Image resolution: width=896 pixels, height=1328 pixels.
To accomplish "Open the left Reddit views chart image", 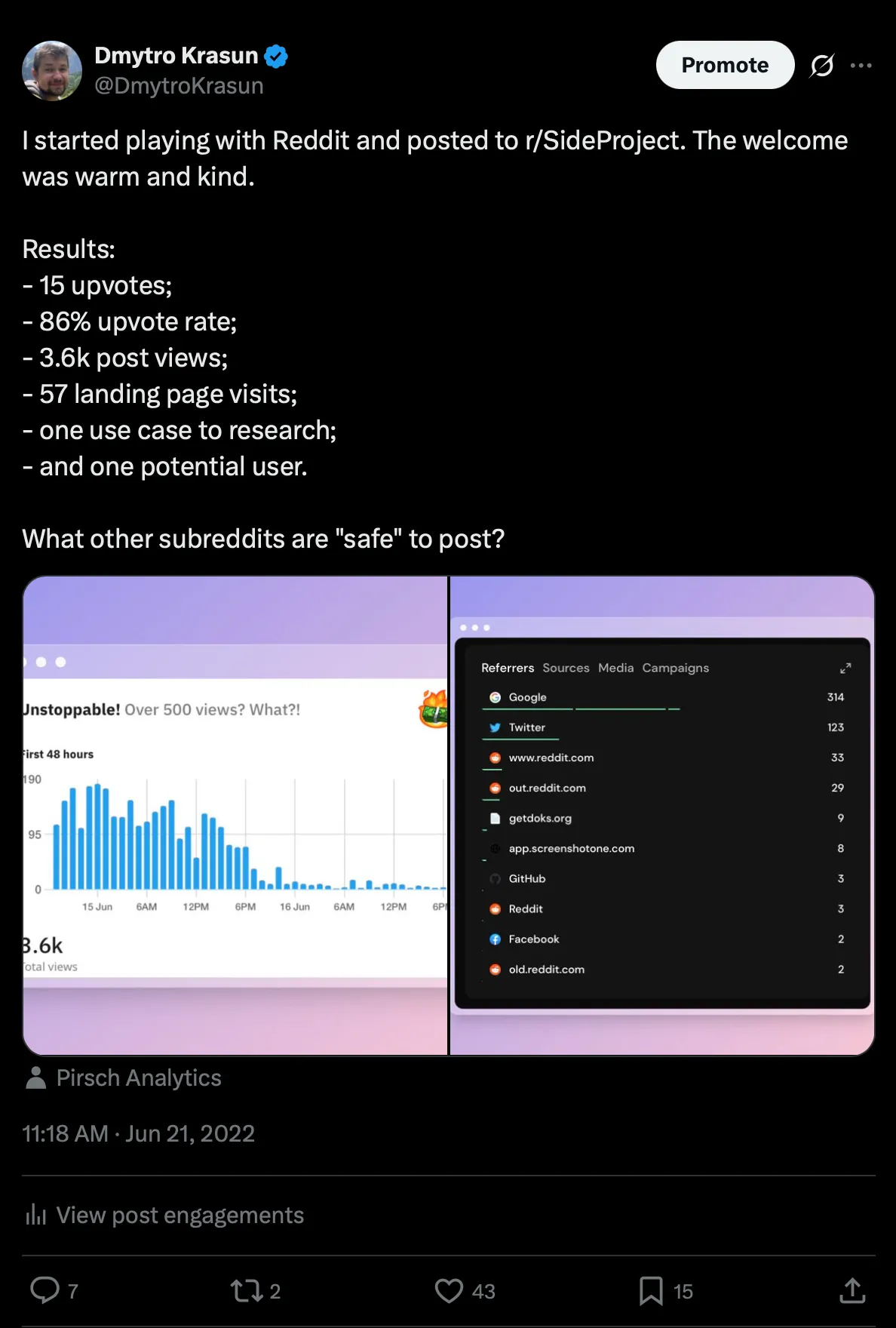I will point(235,815).
